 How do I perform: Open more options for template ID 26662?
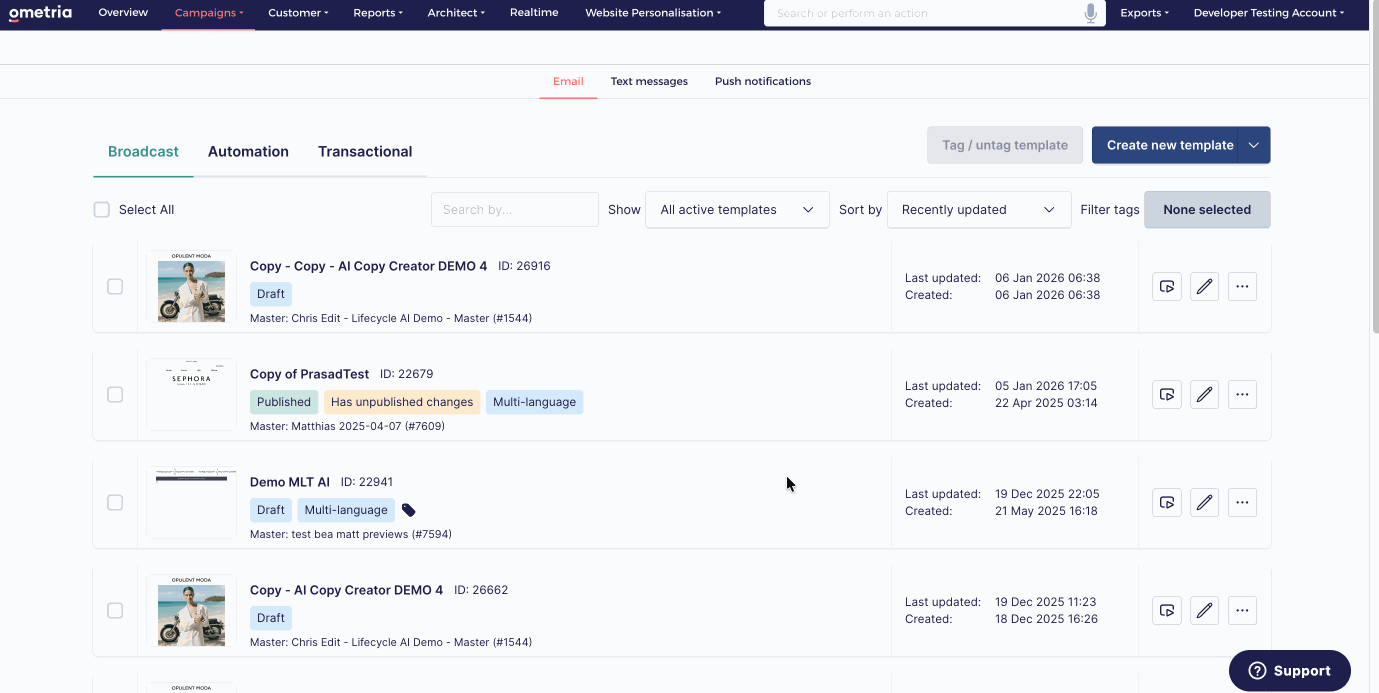[1242, 610]
